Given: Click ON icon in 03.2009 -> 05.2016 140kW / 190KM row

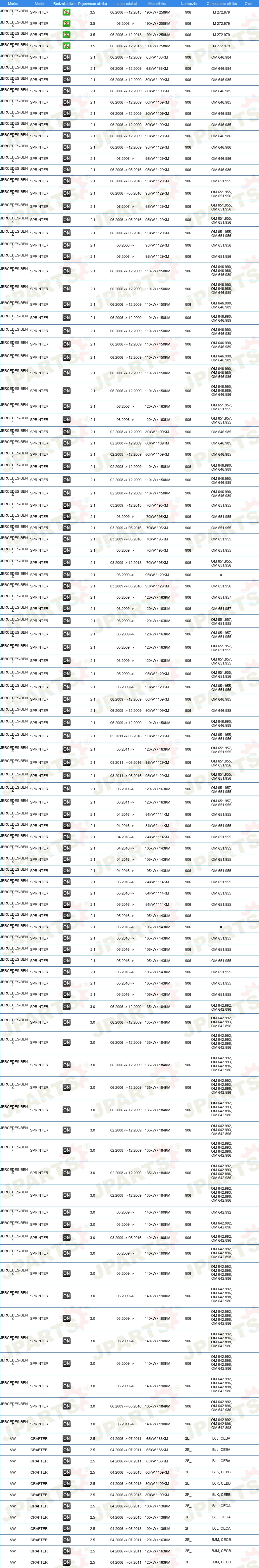Looking at the screenshot, I should [67, 1237].
